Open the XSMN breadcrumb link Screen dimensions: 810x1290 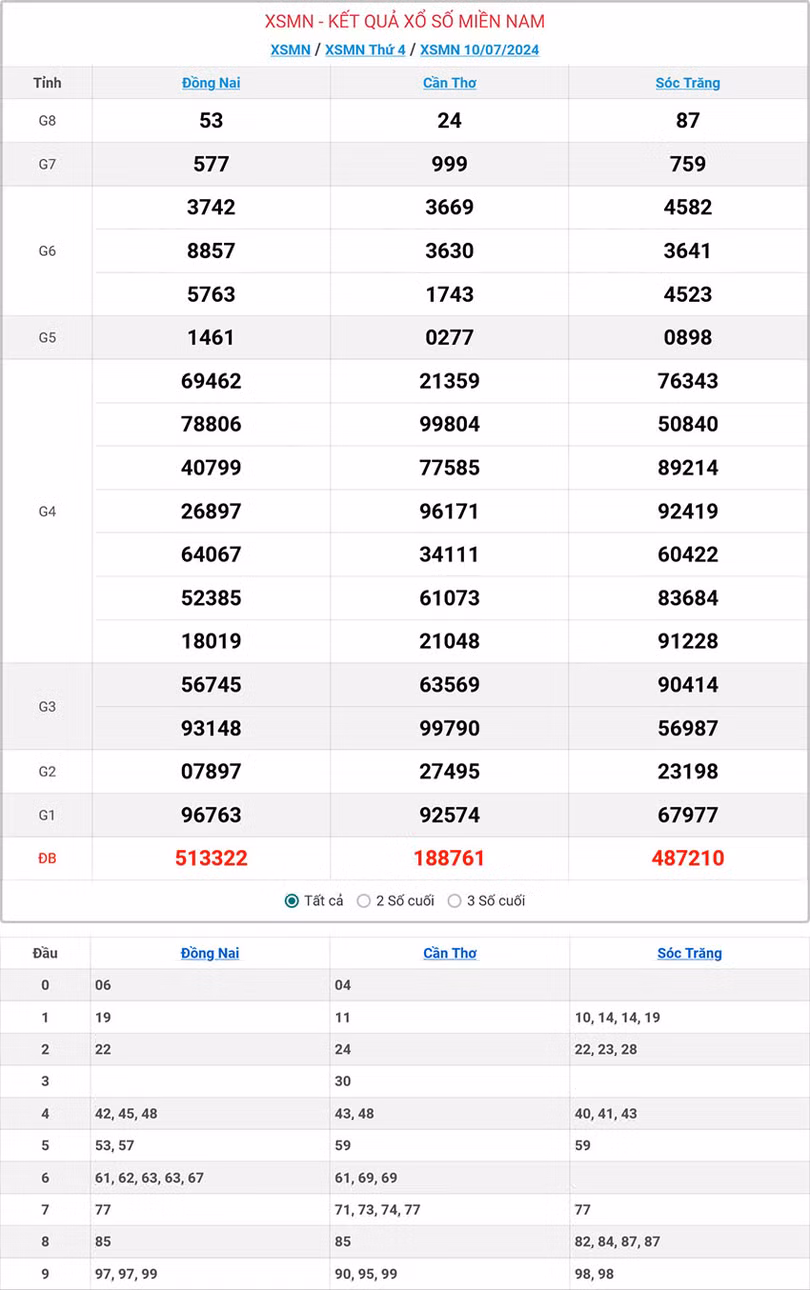(x=290, y=50)
